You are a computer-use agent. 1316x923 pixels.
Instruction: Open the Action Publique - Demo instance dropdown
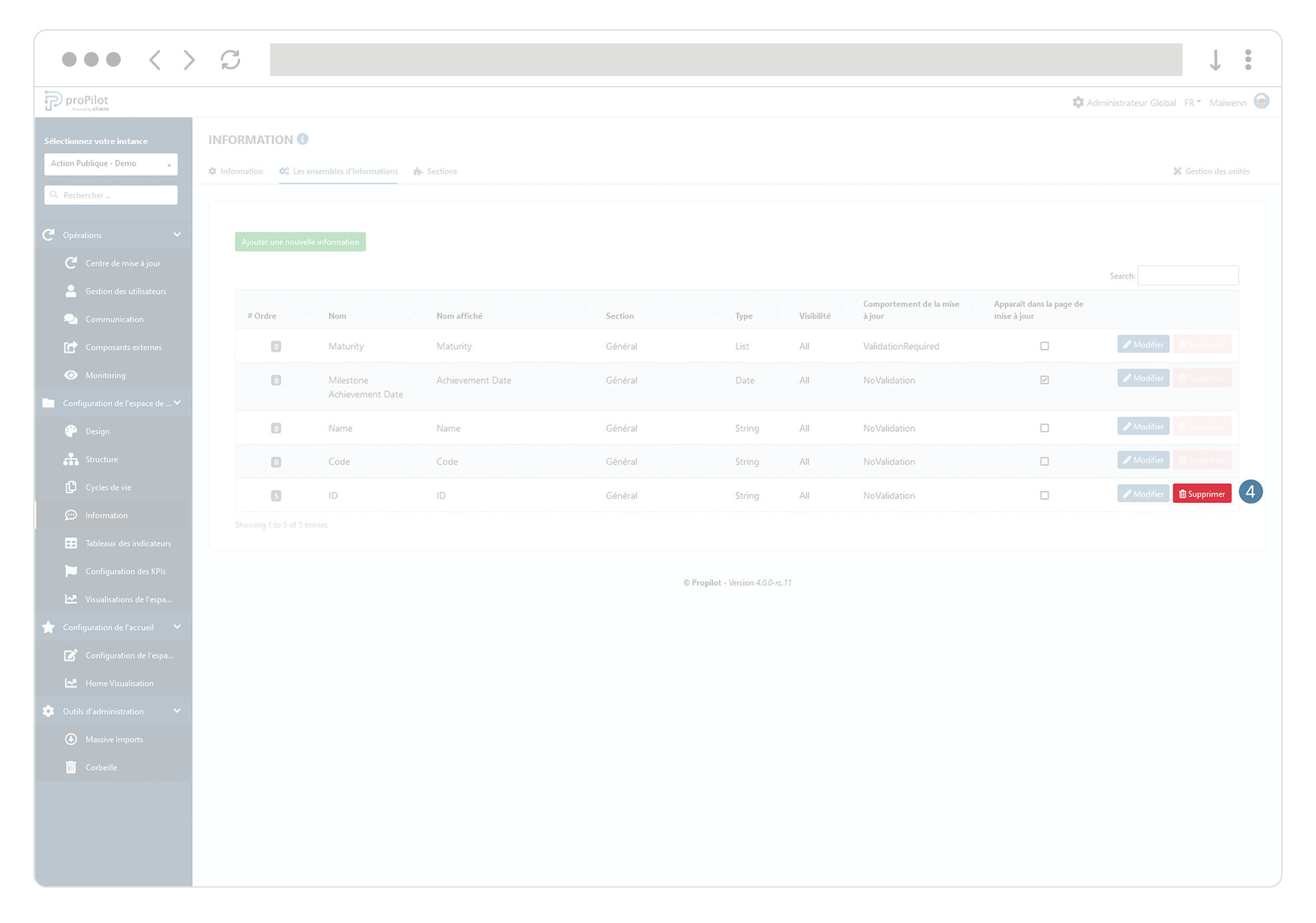pyautogui.click(x=111, y=163)
